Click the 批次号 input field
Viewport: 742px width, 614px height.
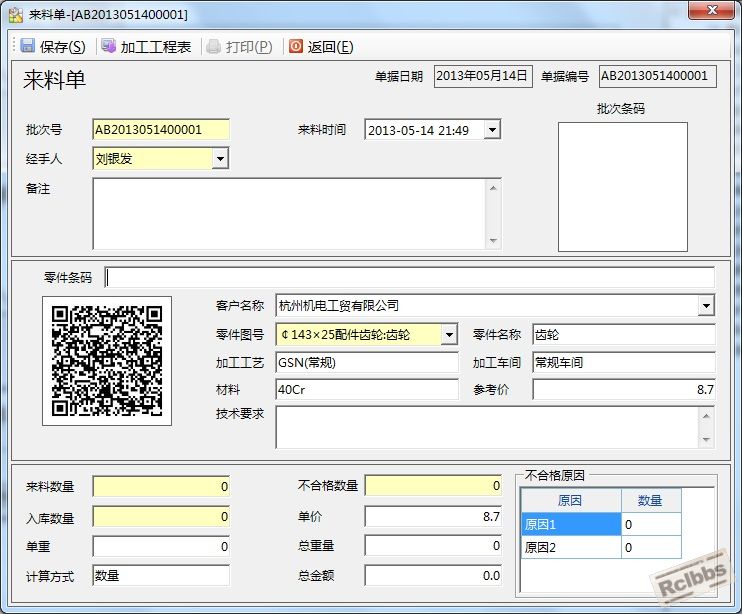[x=161, y=130]
